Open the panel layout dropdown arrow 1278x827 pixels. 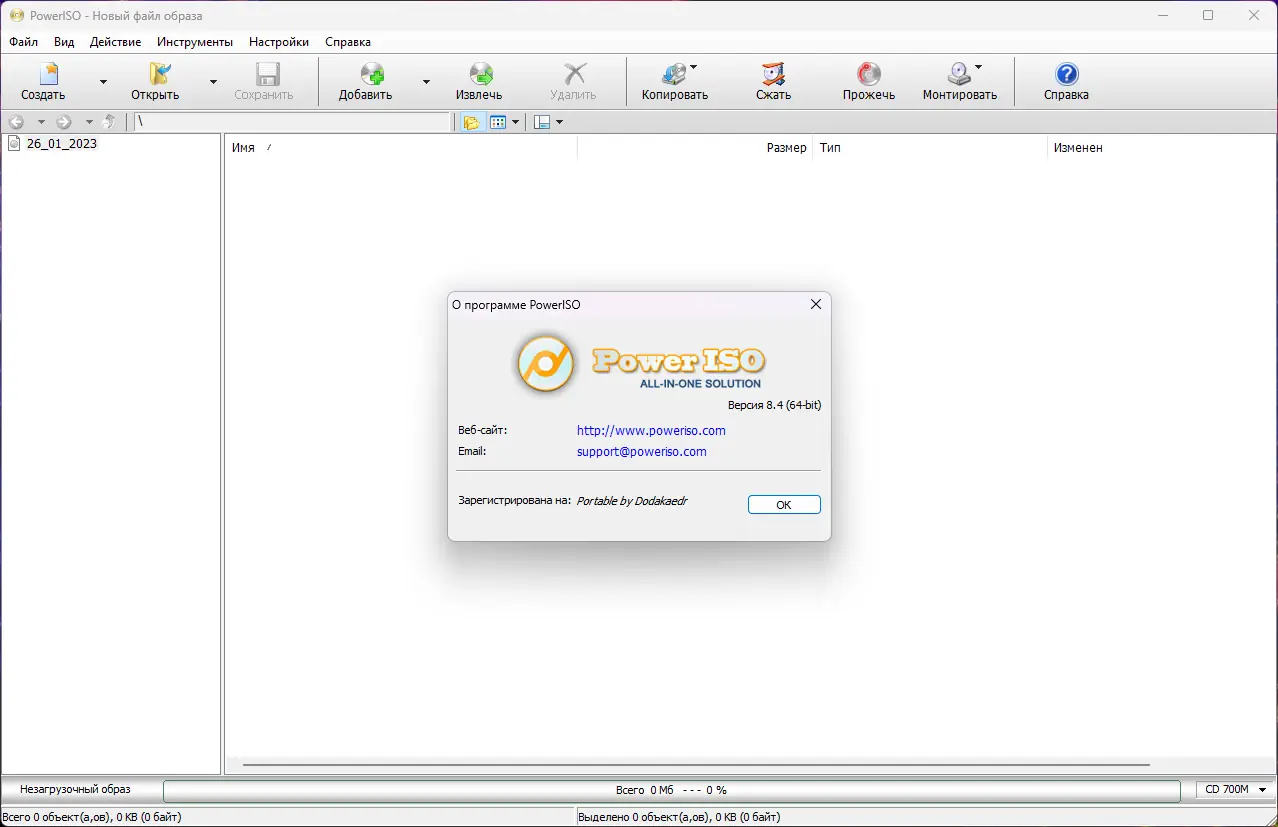coord(559,122)
